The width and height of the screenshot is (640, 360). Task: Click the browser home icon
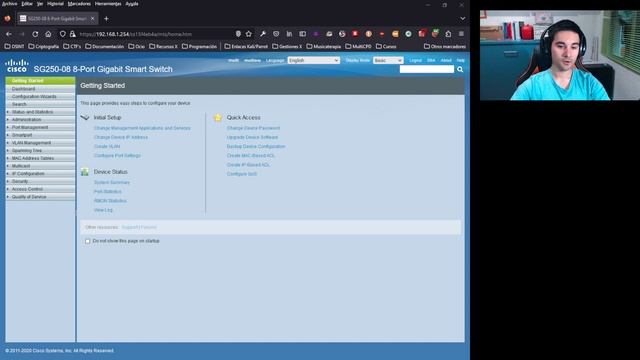[x=48, y=34]
